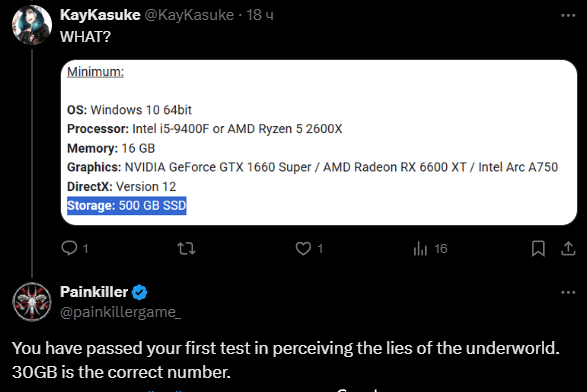Open the 18 ч timestamp link
The width and height of the screenshot is (587, 392).
pyautogui.click(x=260, y=15)
